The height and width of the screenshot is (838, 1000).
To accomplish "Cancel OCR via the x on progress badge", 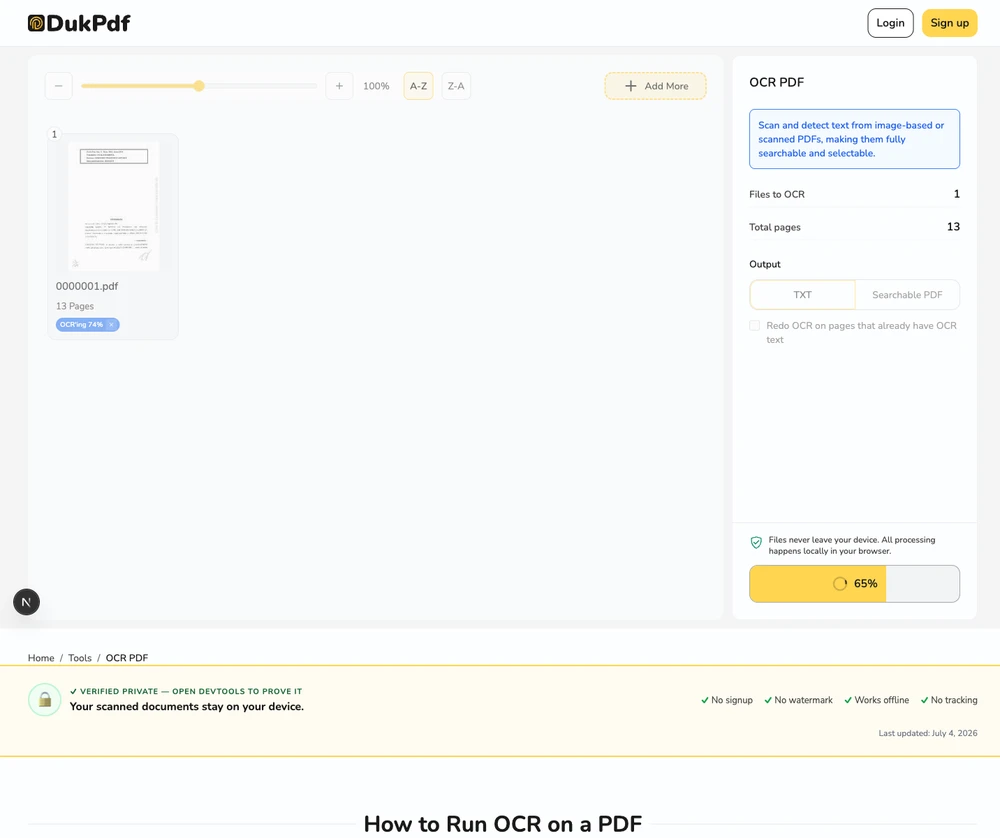I will click(x=112, y=325).
